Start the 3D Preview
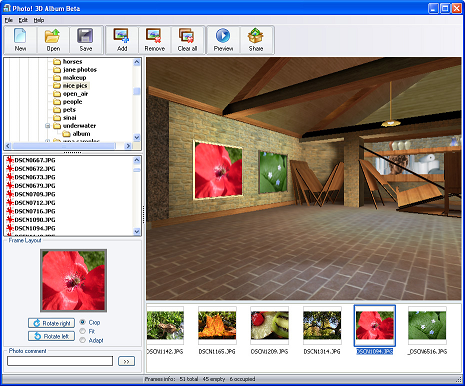Viewport: 465px width, 386px height. tap(223, 36)
